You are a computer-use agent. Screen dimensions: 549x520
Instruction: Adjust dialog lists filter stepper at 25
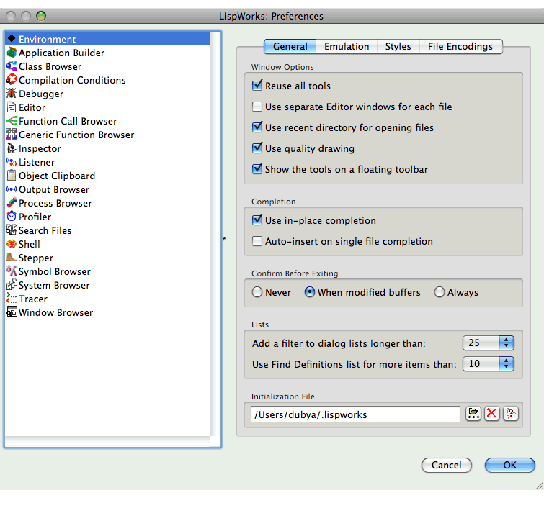(x=506, y=342)
